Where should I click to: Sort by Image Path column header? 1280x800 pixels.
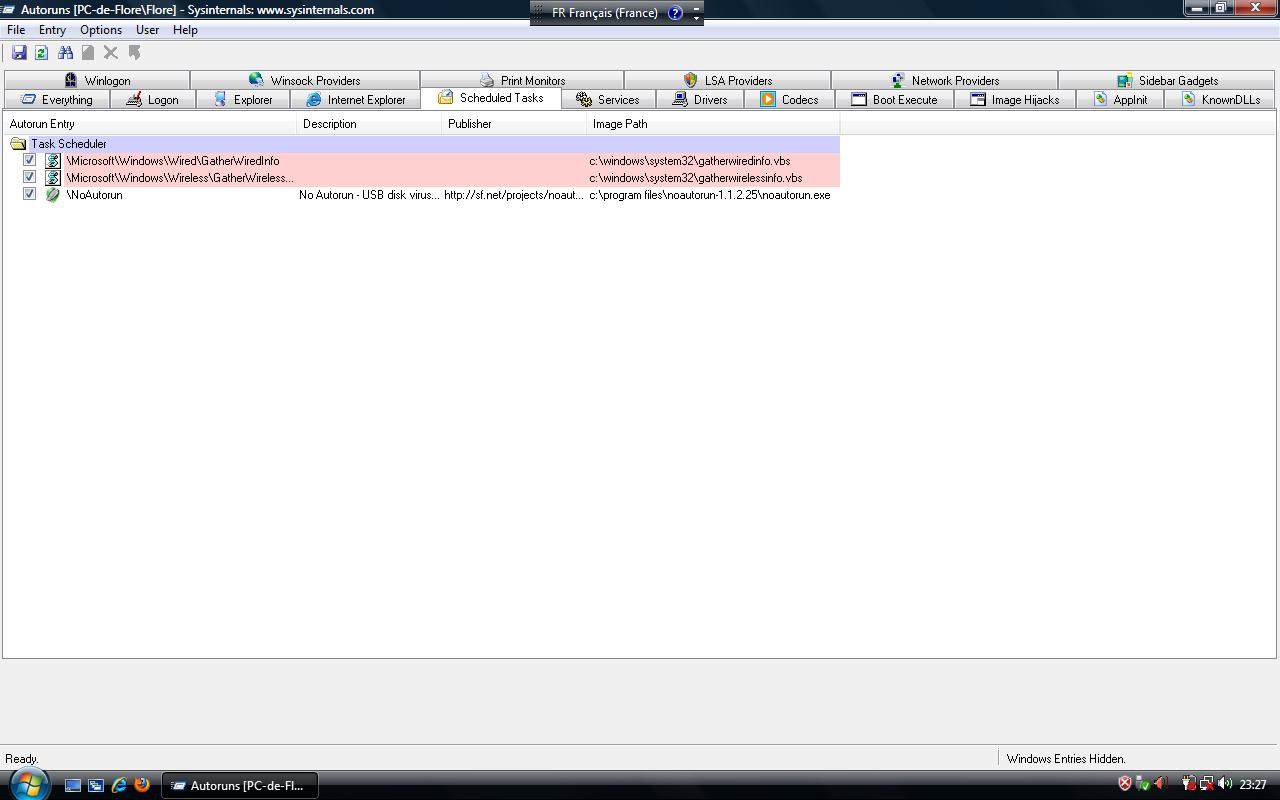click(x=713, y=124)
